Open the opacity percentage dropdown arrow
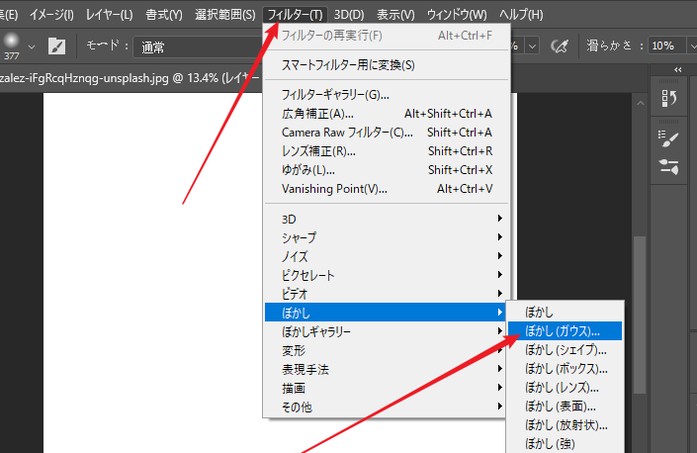 [532, 46]
